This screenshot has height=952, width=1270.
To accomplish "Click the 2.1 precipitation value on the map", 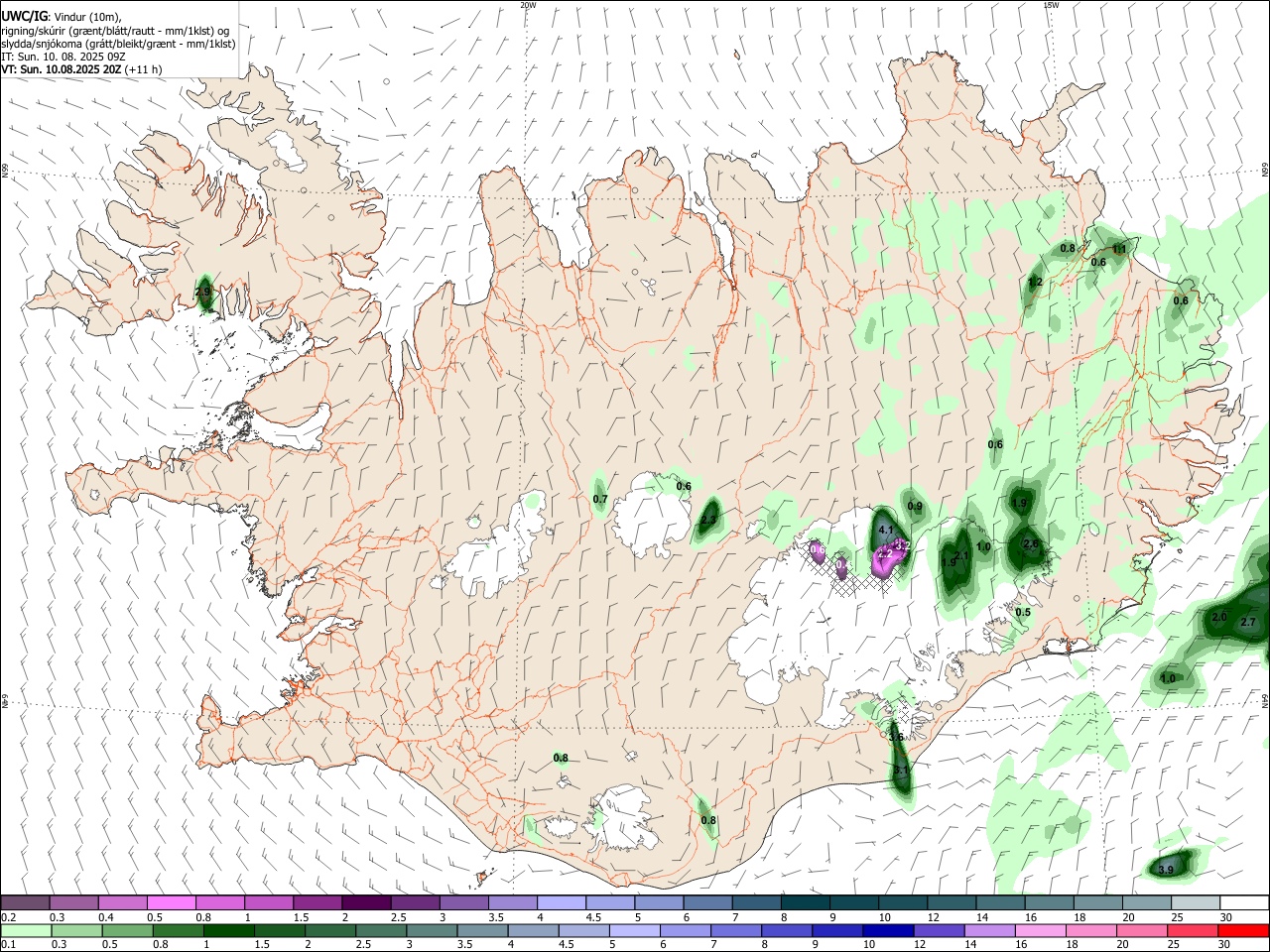I will tap(961, 555).
